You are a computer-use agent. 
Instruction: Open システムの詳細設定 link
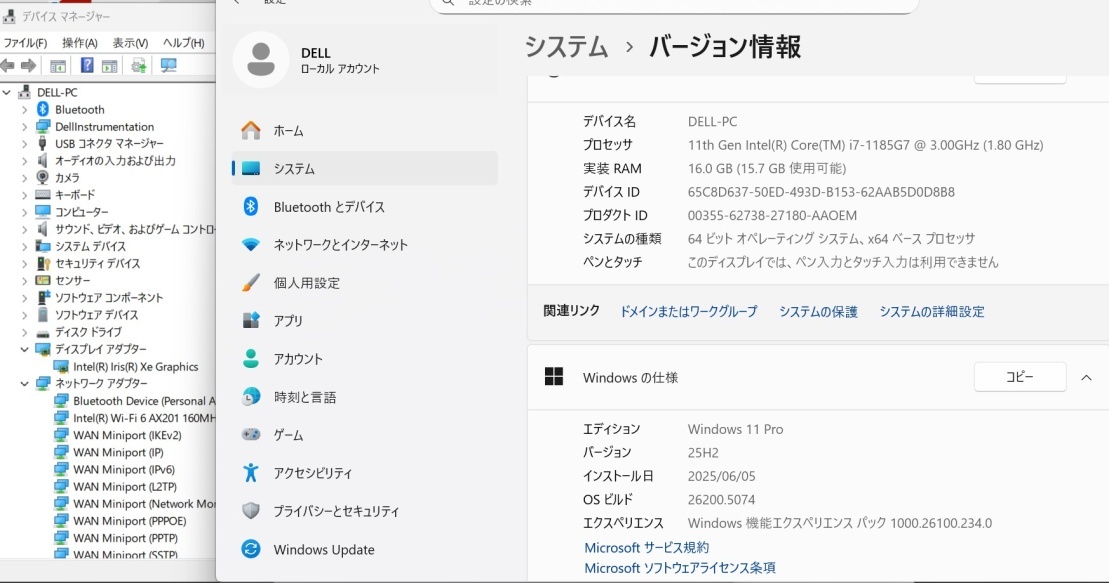point(932,311)
